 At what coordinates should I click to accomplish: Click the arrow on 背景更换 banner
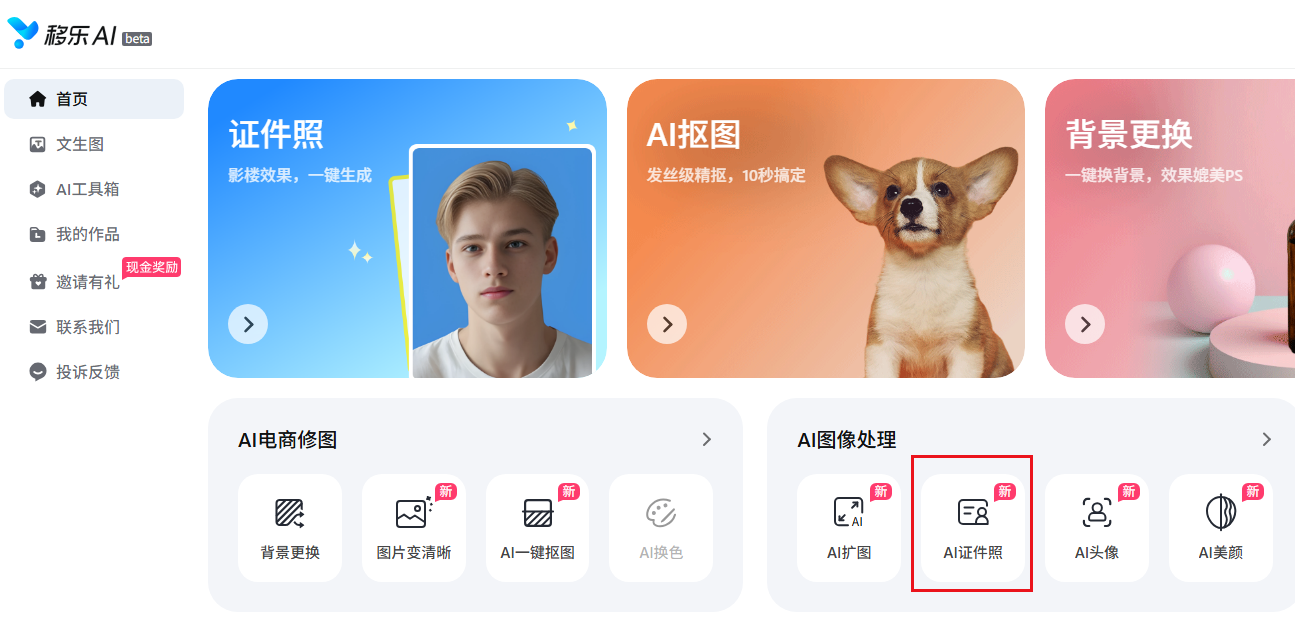pos(1085,324)
